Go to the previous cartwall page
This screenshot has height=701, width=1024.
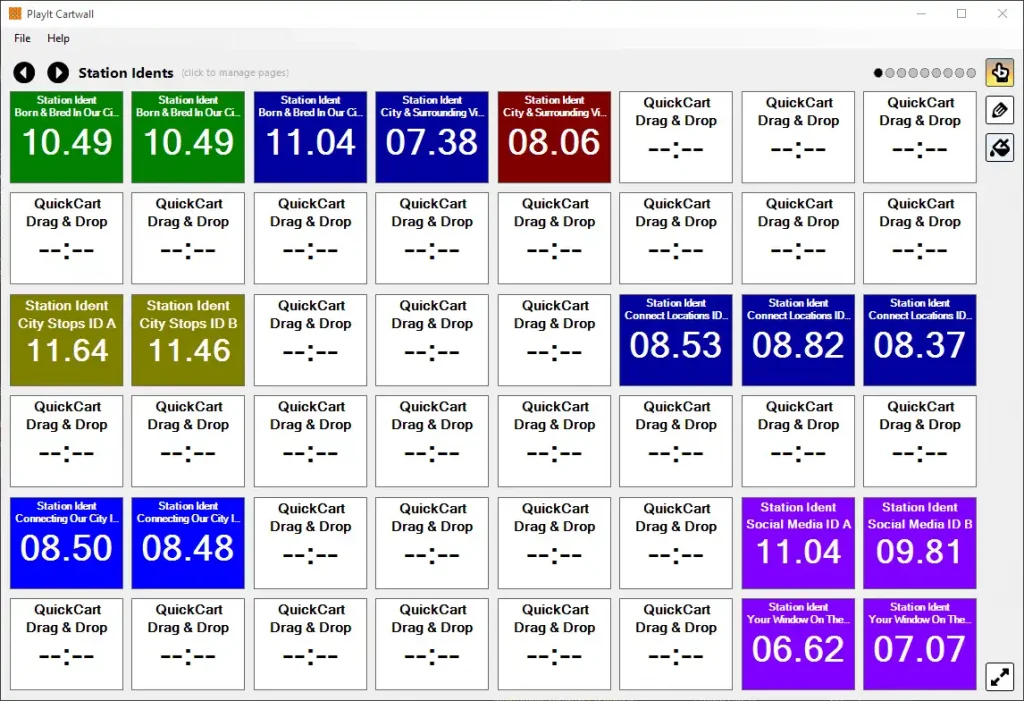pyautogui.click(x=24, y=72)
